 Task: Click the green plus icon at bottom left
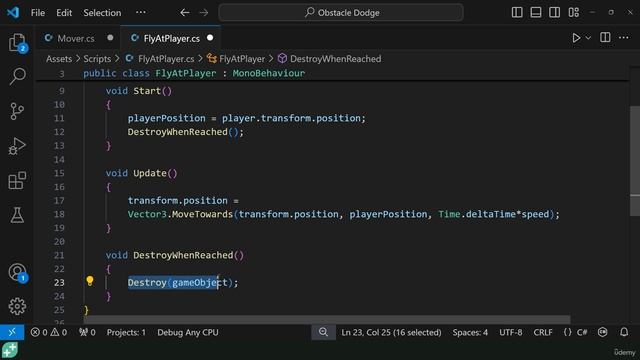click(x=9, y=350)
